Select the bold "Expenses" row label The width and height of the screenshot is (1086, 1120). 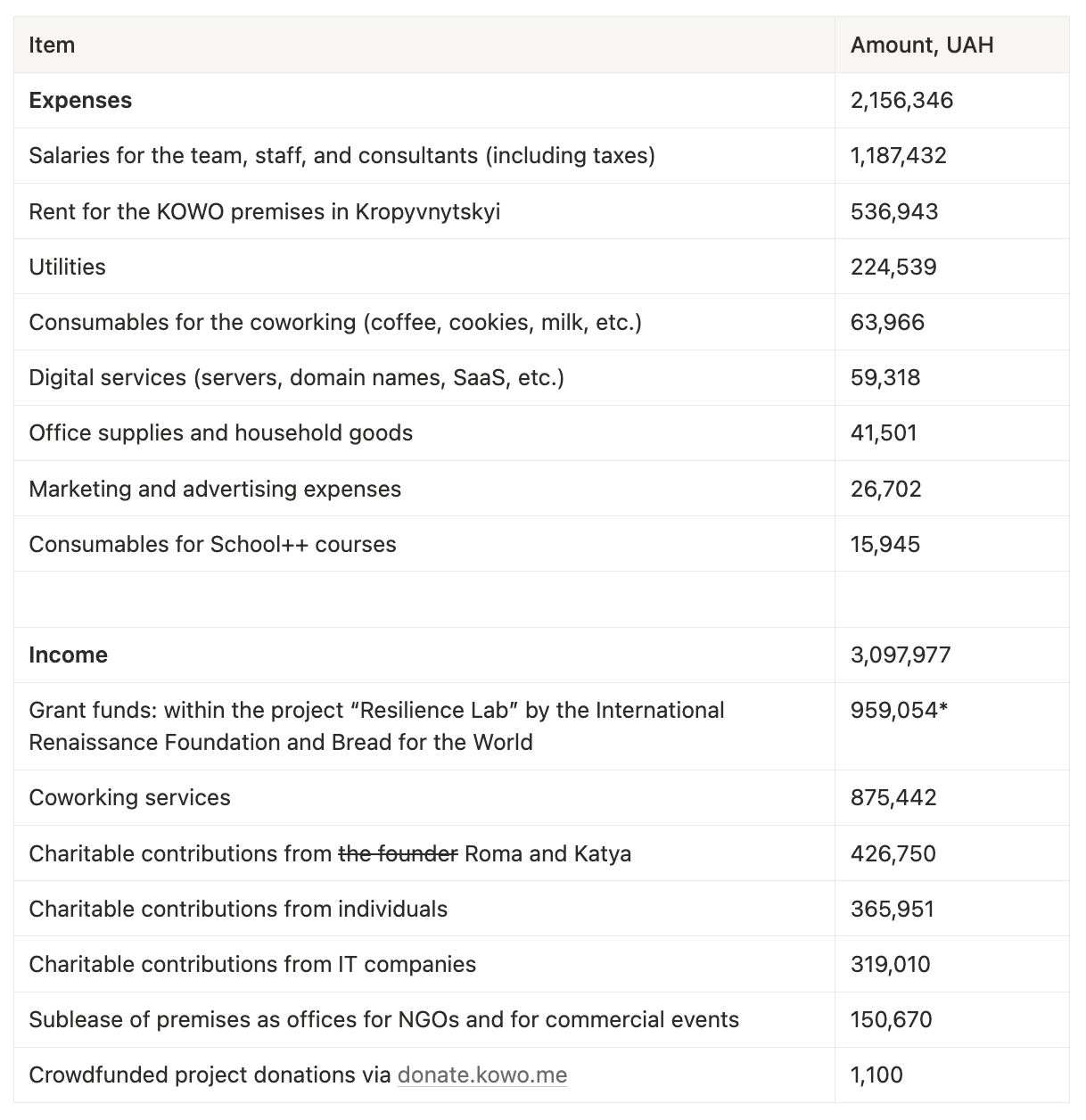pos(80,101)
